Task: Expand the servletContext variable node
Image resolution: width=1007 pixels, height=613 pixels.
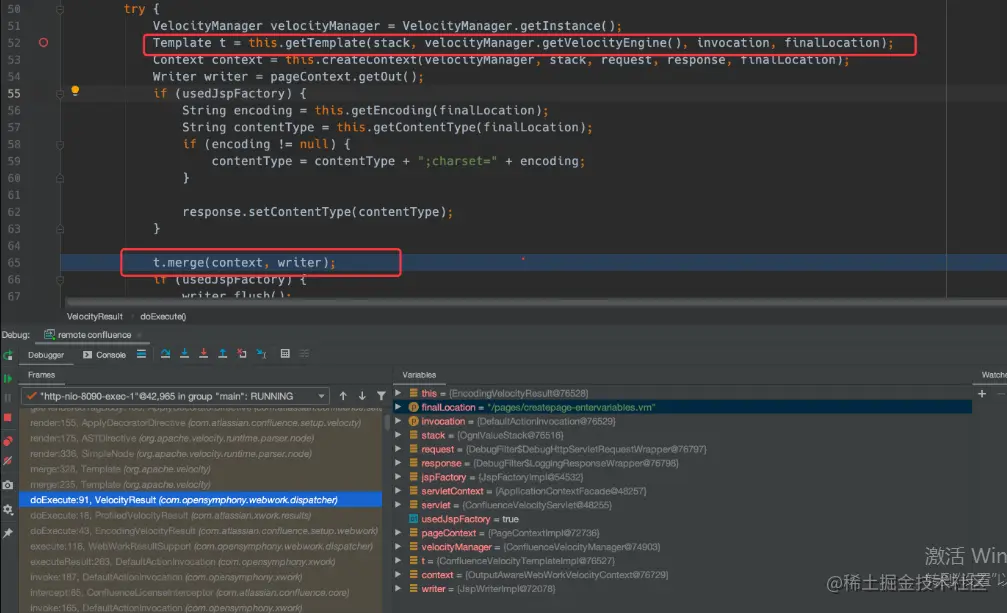Action: (x=398, y=490)
